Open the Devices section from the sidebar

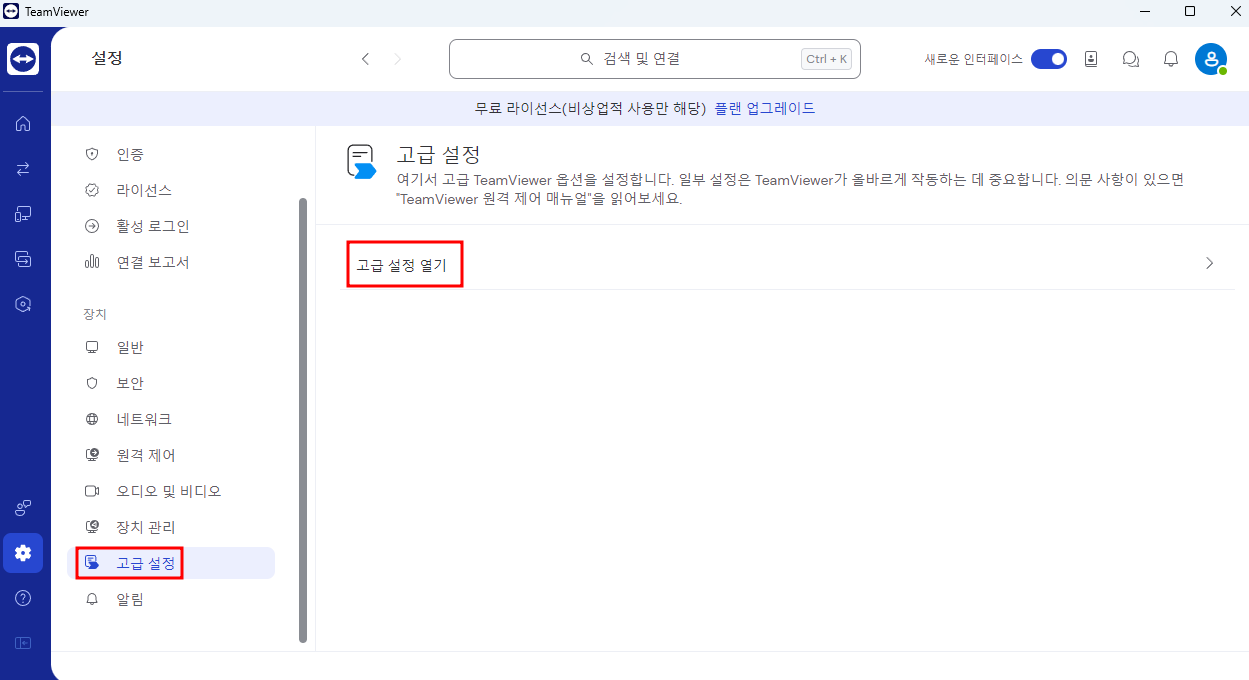coord(23,213)
